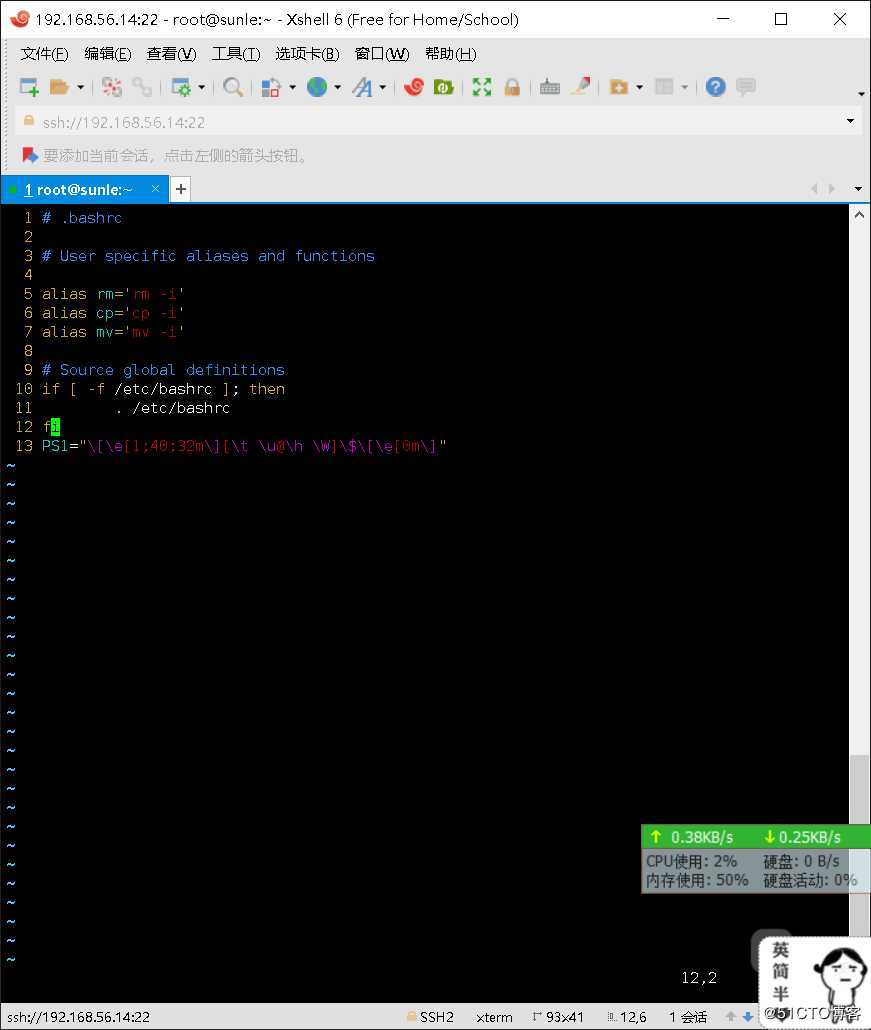Expand the session properties dropdown arrow
Screen dimensions: 871x1030
point(201,87)
